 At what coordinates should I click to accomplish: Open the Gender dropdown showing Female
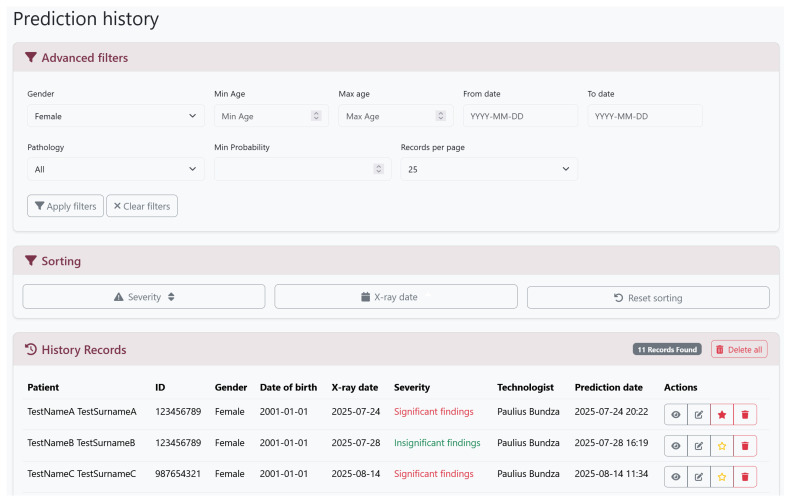click(116, 116)
